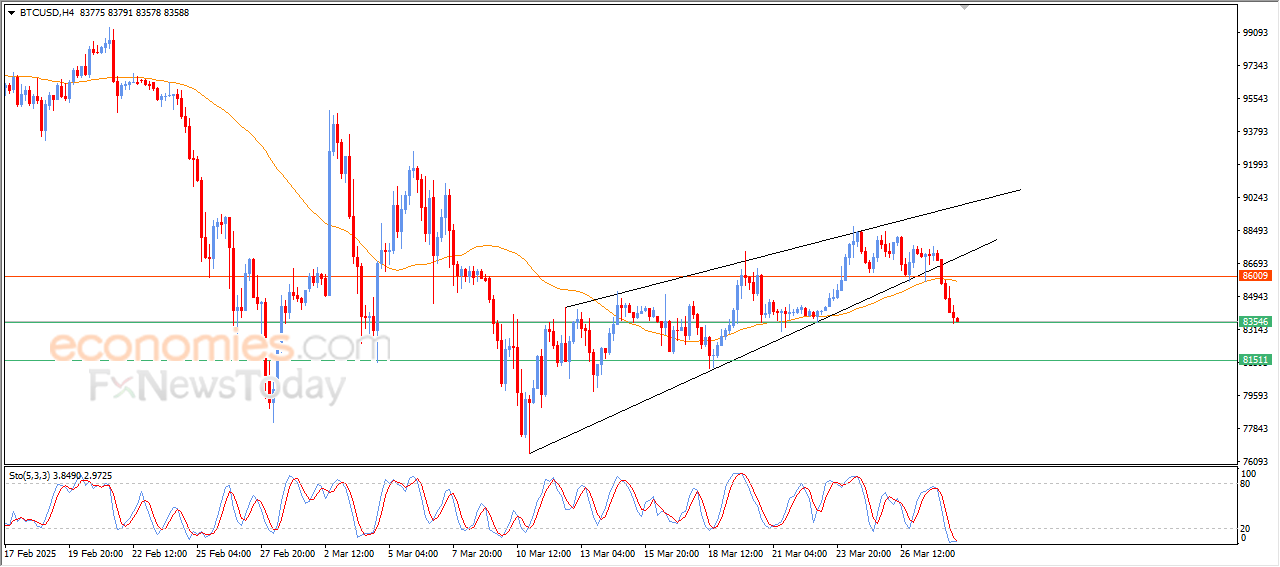Click the 7 Mar 20:00 time label

coord(479,552)
